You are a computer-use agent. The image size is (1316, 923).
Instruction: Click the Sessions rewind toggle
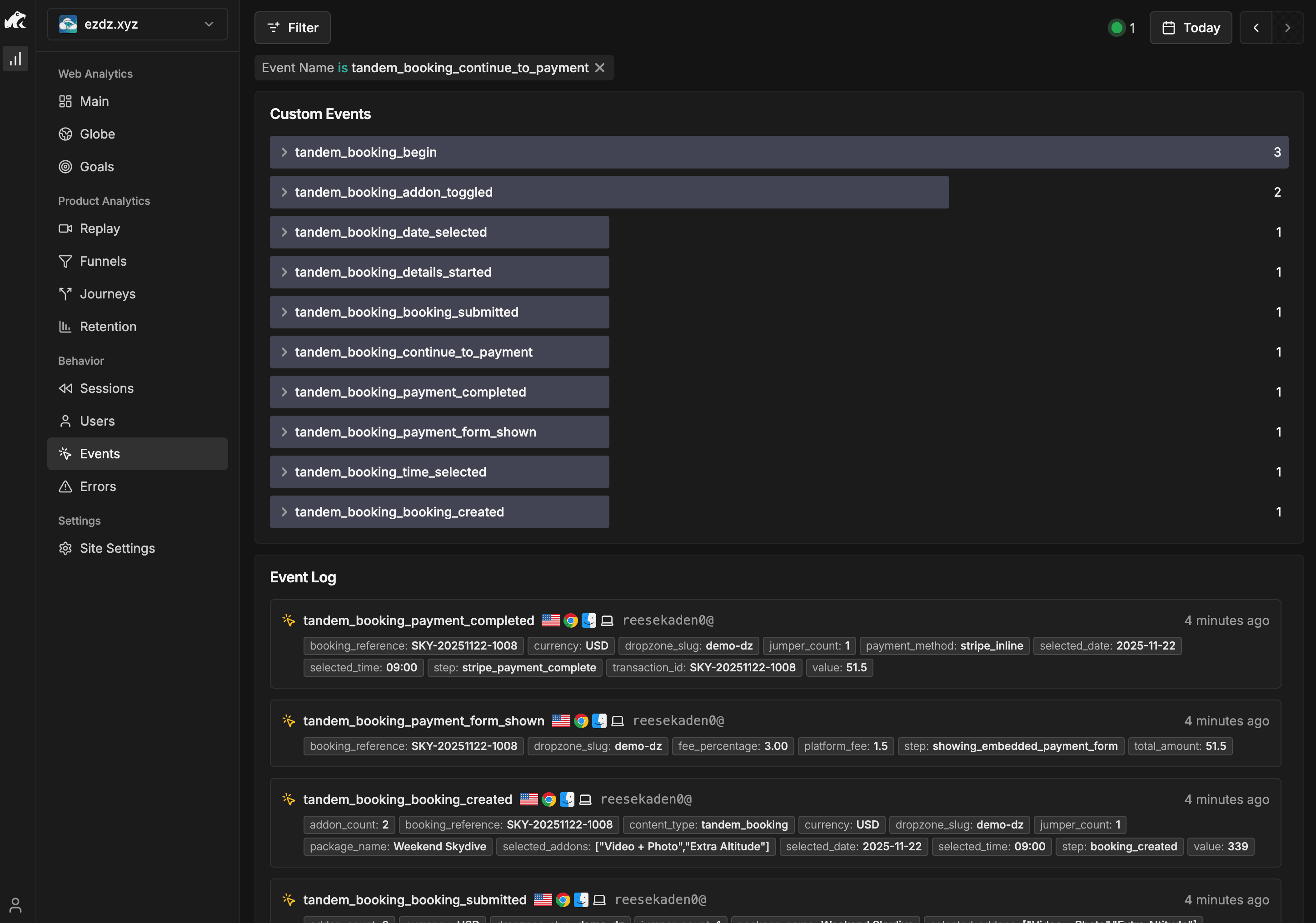pyautogui.click(x=65, y=388)
